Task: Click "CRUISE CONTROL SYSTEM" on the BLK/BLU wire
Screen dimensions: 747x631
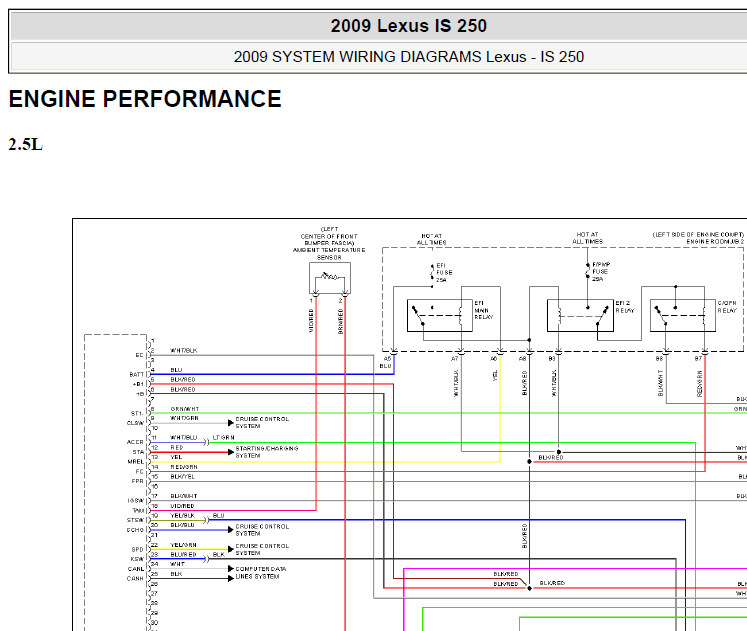Action: 262,530
